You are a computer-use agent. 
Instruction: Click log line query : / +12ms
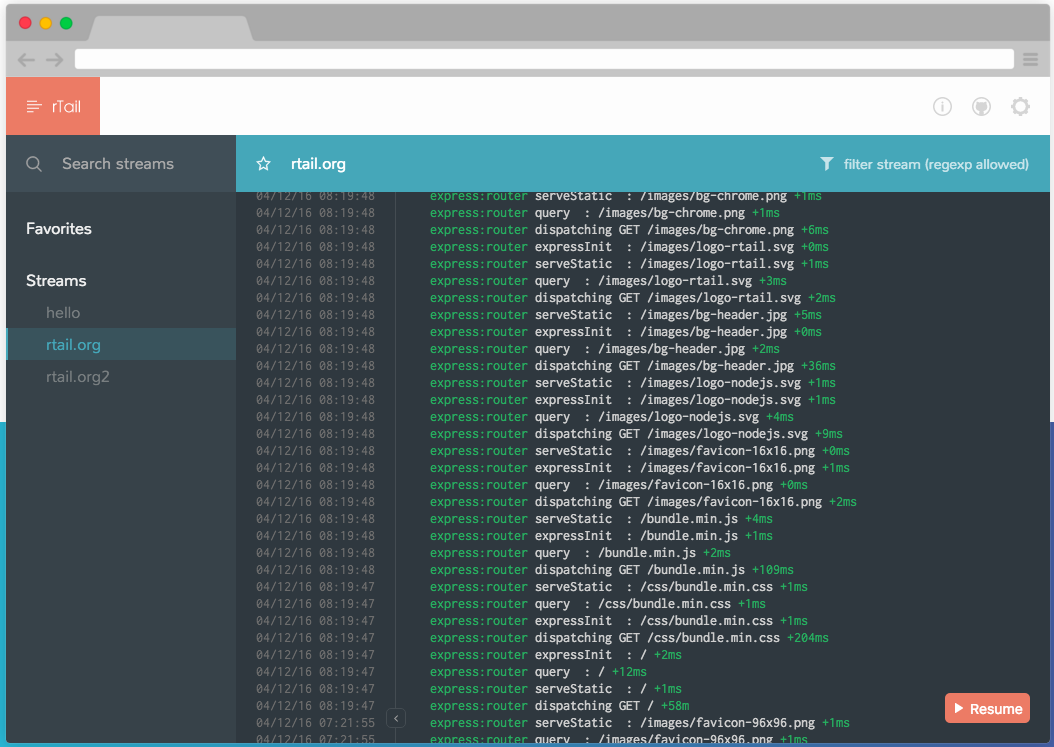[x=538, y=672]
